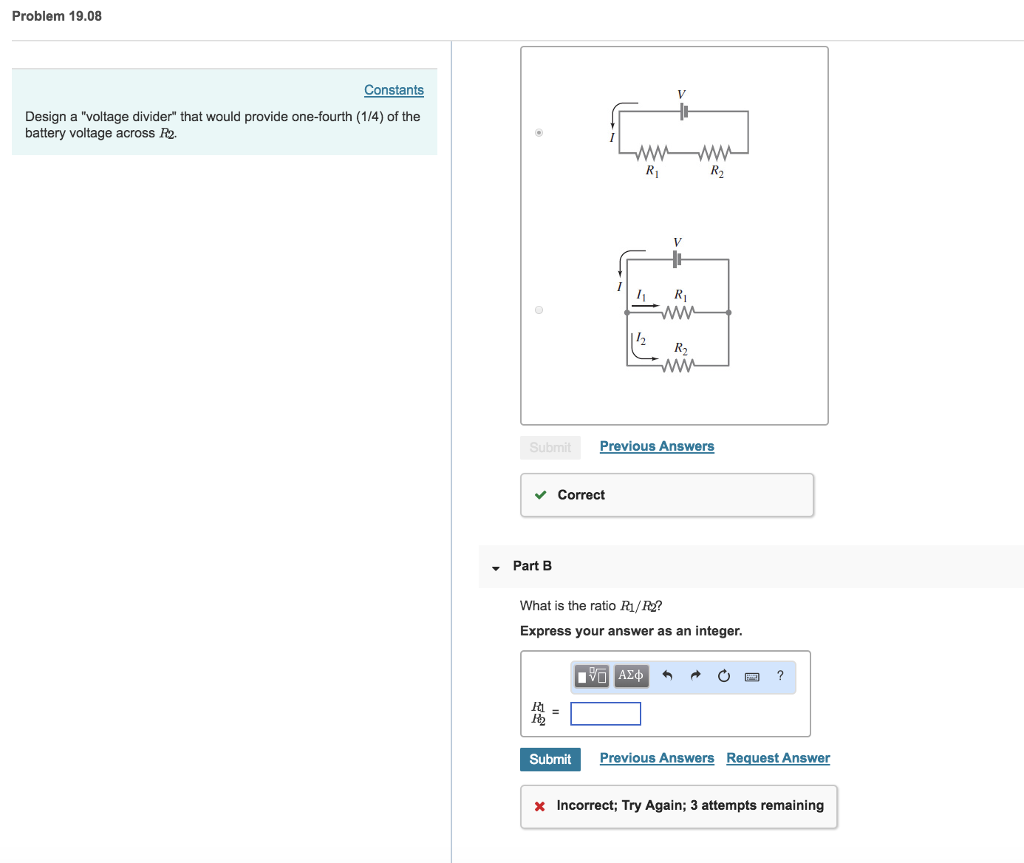Click Previous Answers under the circuit diagrams
This screenshot has height=863, width=1024.
(x=656, y=446)
